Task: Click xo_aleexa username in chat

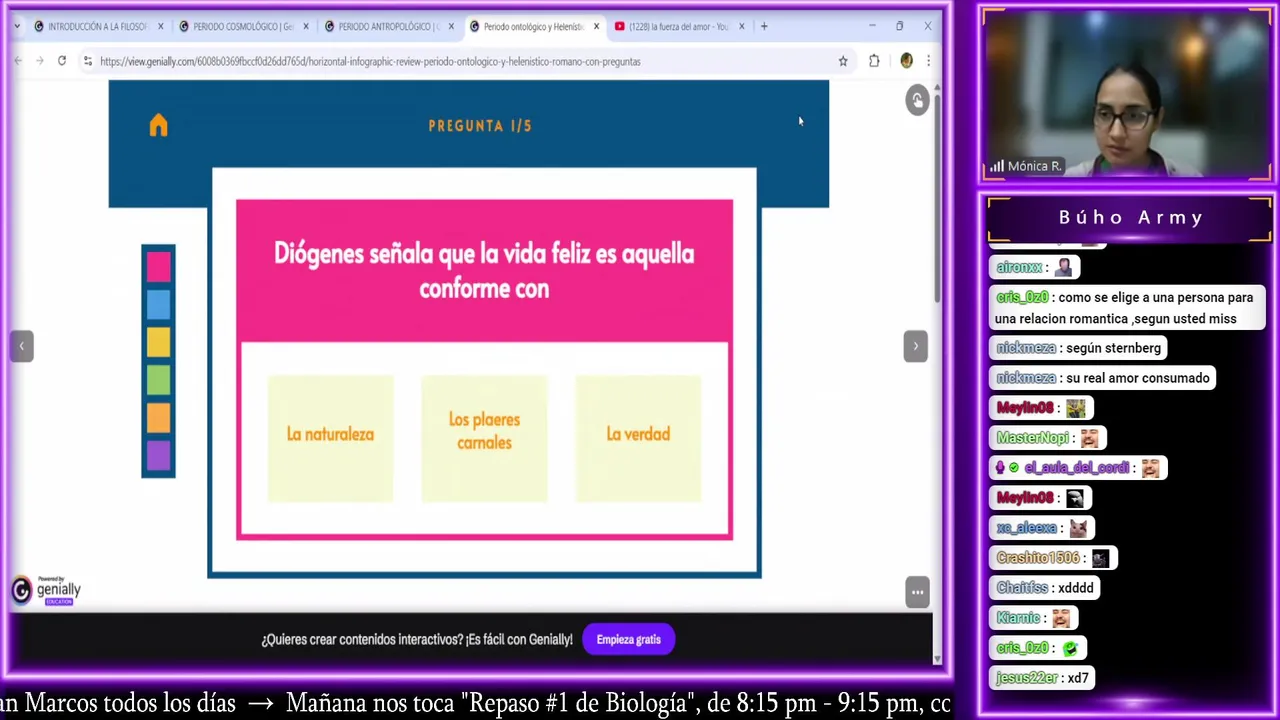Action: [1027, 528]
